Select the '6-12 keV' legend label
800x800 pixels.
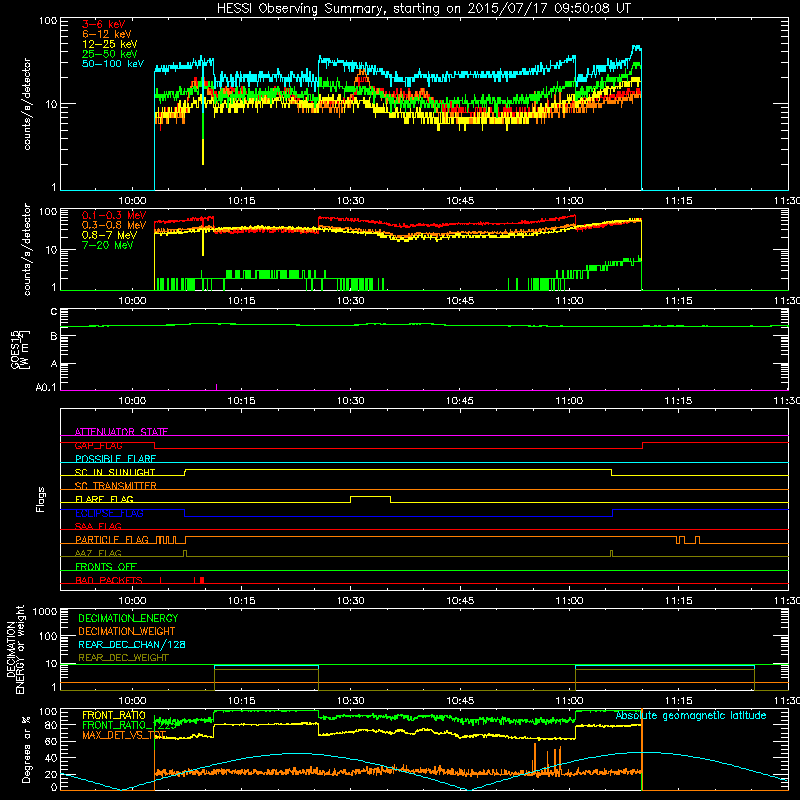[107, 34]
